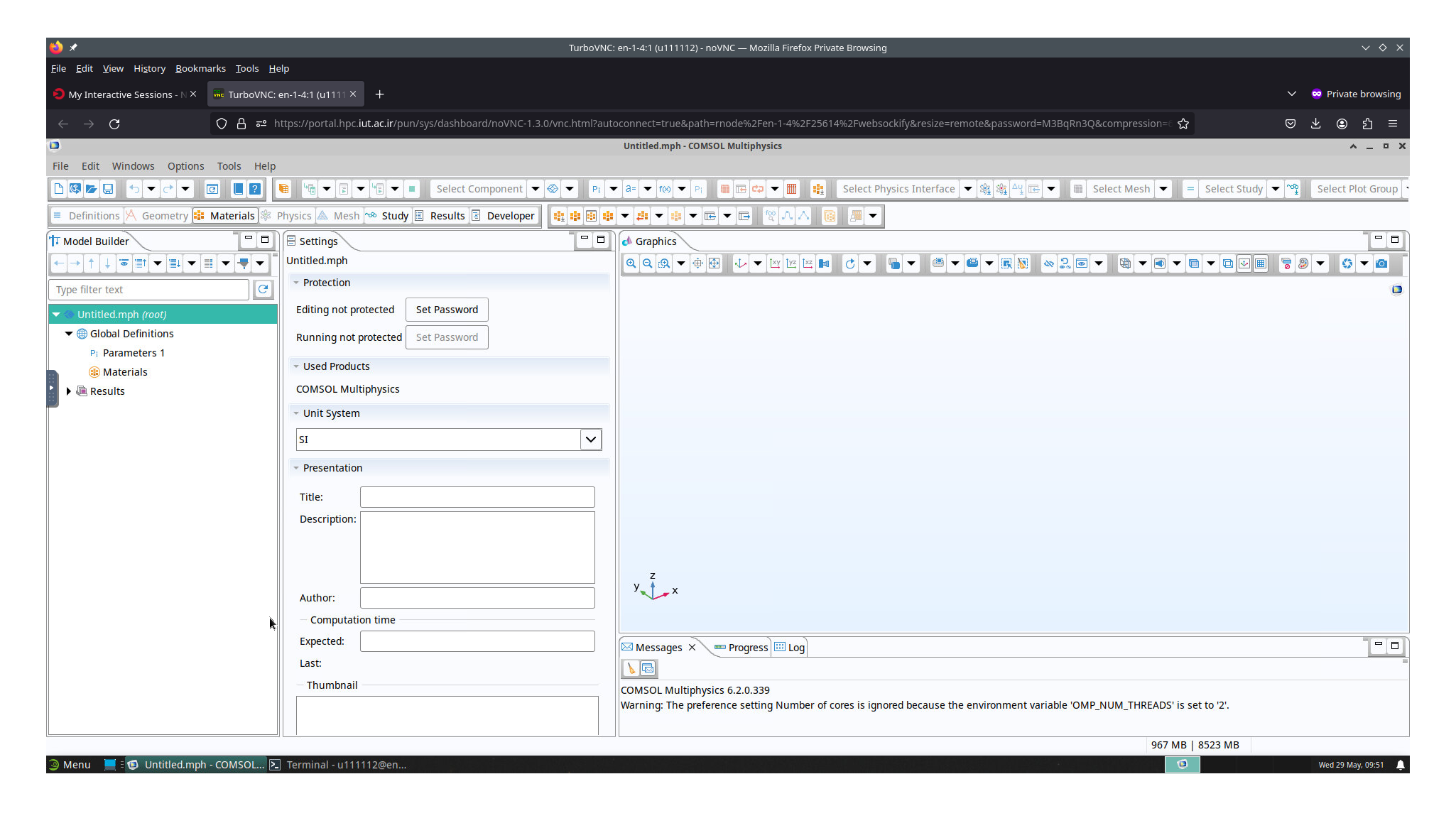1456x828 pixels.
Task: Open the Unit System SI dropdown
Action: (x=591, y=440)
